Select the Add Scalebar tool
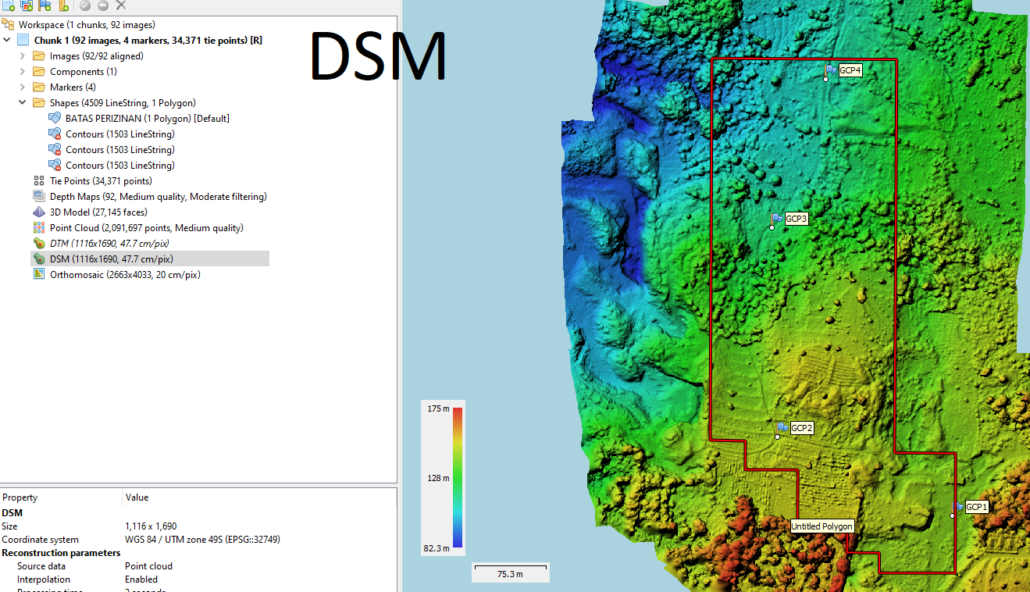1030x592 pixels. click(x=62, y=6)
